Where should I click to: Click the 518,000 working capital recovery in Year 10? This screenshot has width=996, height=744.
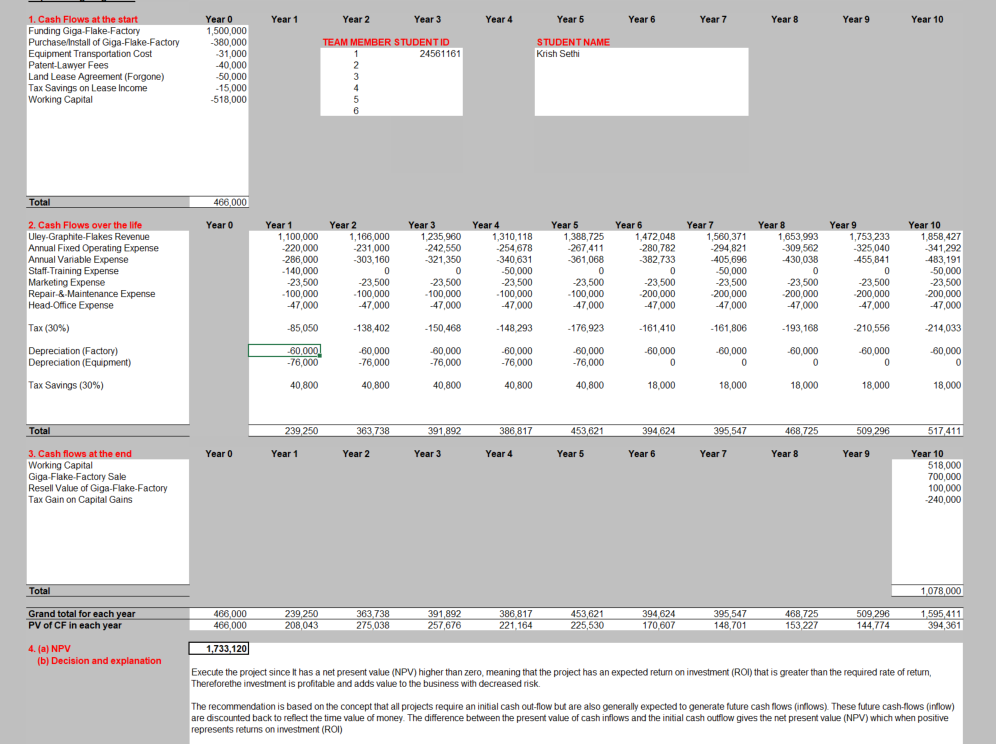[x=944, y=465]
